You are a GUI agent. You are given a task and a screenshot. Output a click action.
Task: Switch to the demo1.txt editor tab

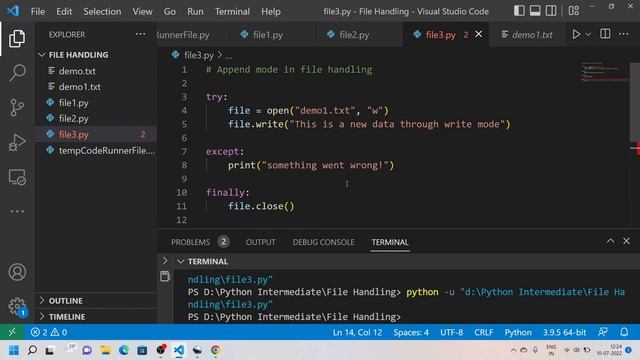527,35
